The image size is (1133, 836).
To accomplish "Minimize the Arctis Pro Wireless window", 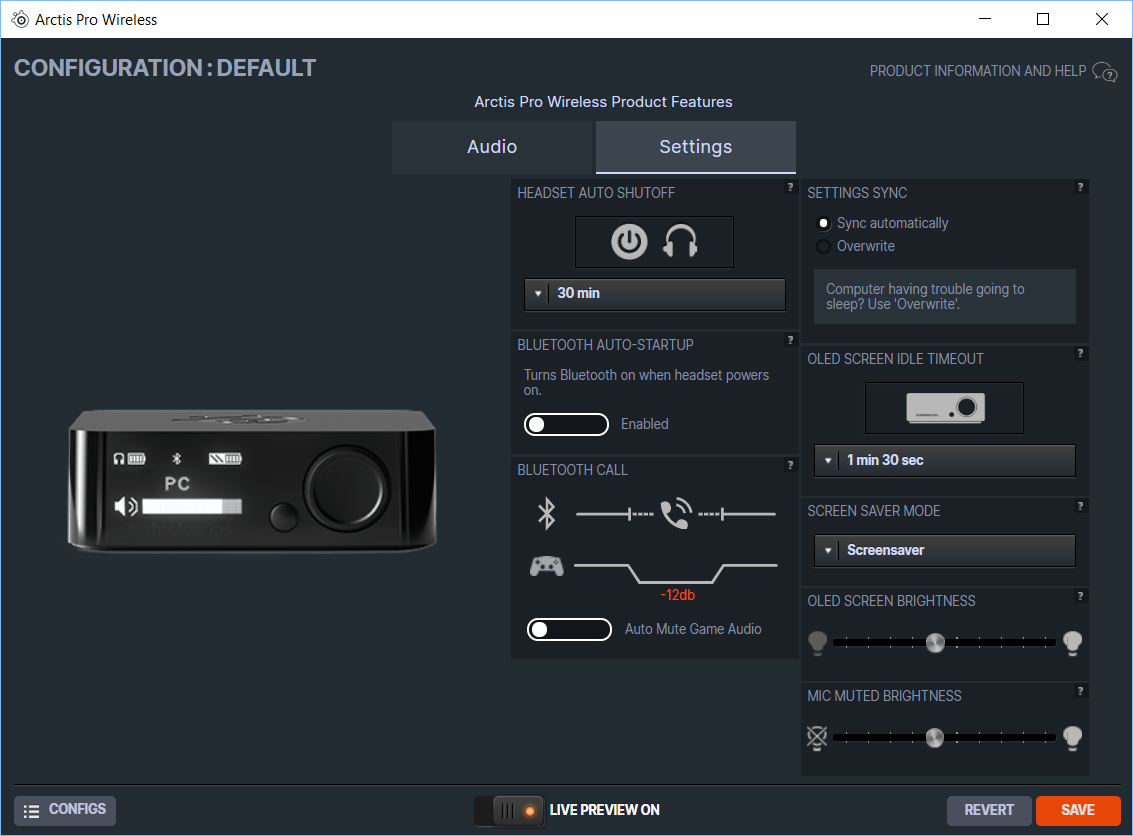I will [984, 20].
